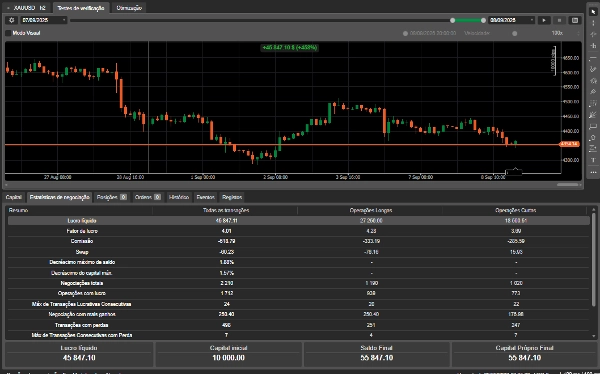The width and height of the screenshot is (600, 374).
Task: Switch to the Otimização tab
Action: 129,8
